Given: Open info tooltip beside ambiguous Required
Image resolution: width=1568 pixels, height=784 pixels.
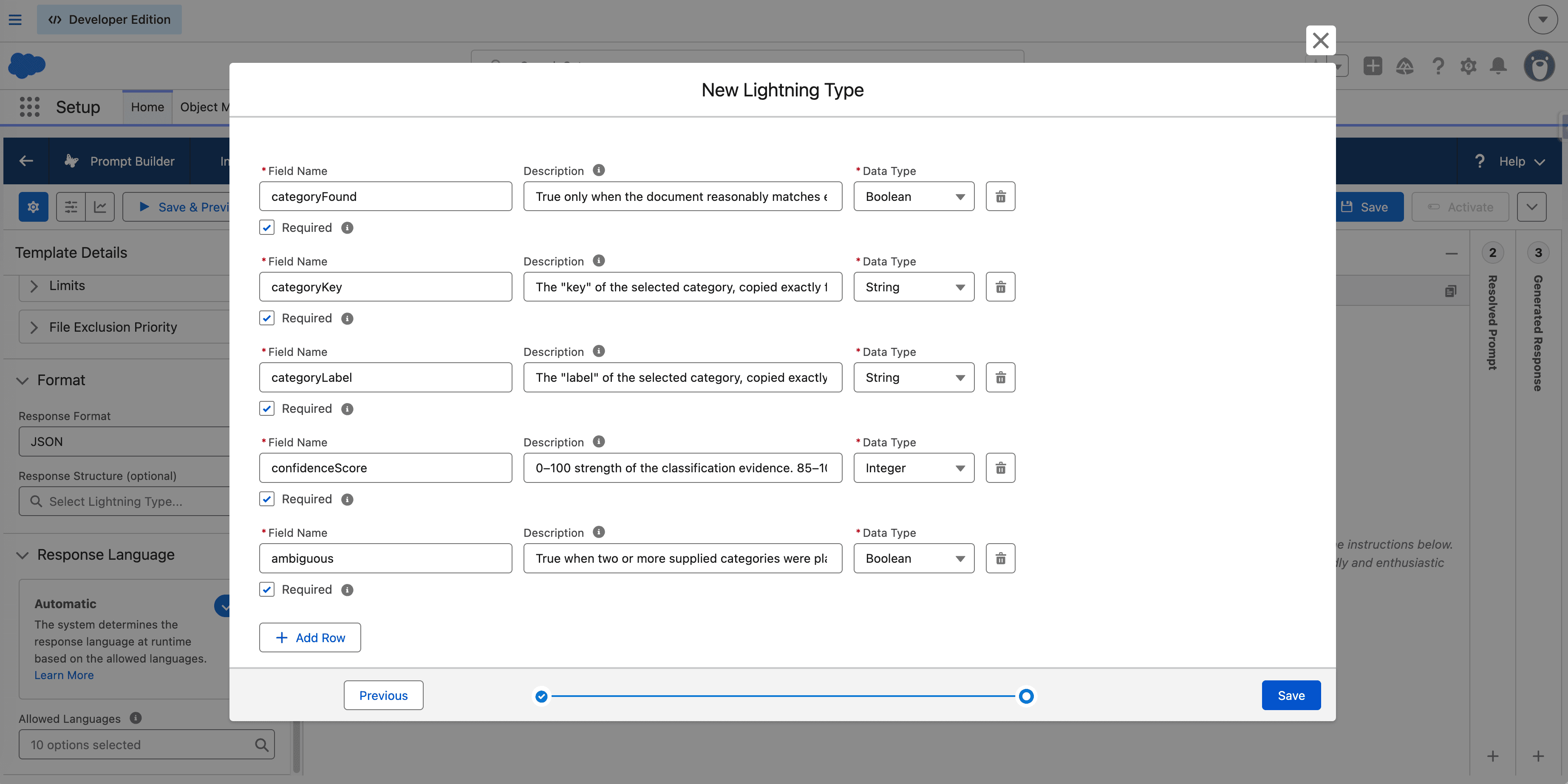Looking at the screenshot, I should [347, 590].
